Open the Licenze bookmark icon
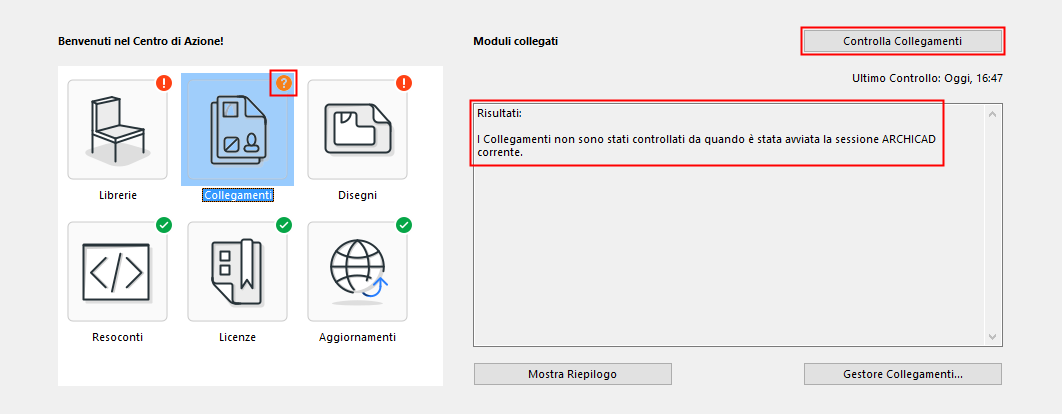 tap(237, 271)
